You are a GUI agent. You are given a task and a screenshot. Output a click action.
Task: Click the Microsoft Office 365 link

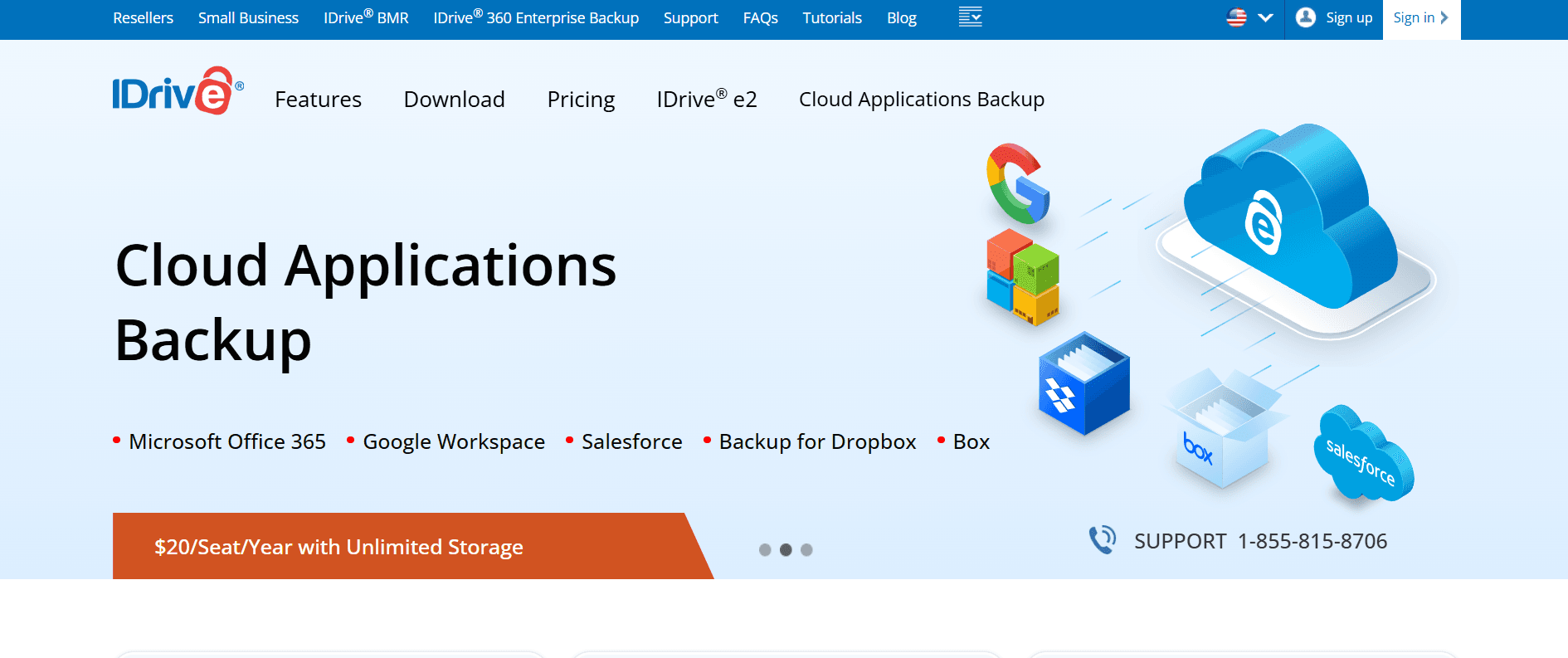[226, 441]
